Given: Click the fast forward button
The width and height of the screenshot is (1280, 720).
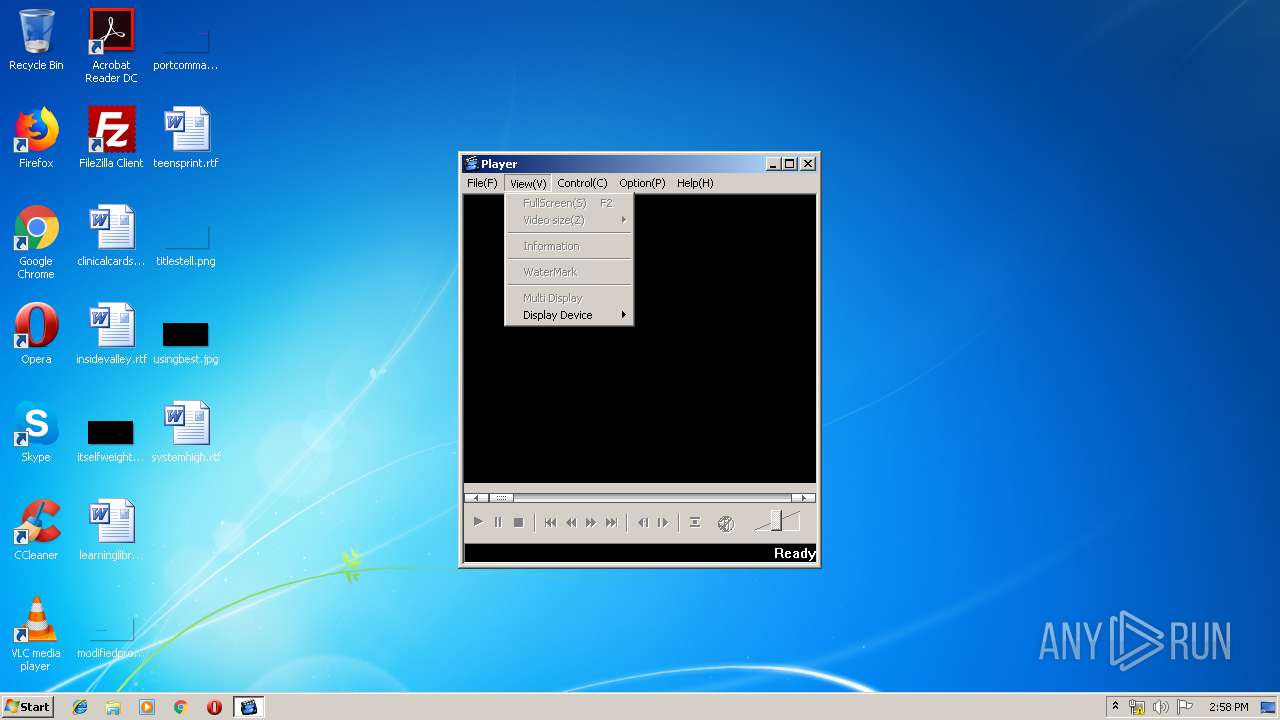Looking at the screenshot, I should click(x=591, y=522).
